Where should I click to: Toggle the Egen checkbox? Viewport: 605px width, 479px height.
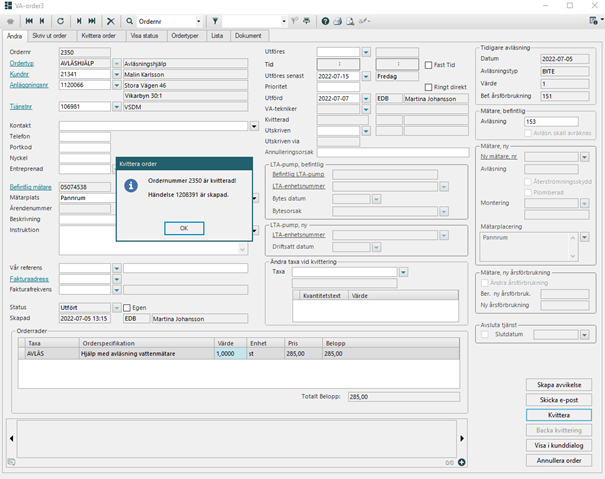[127, 308]
